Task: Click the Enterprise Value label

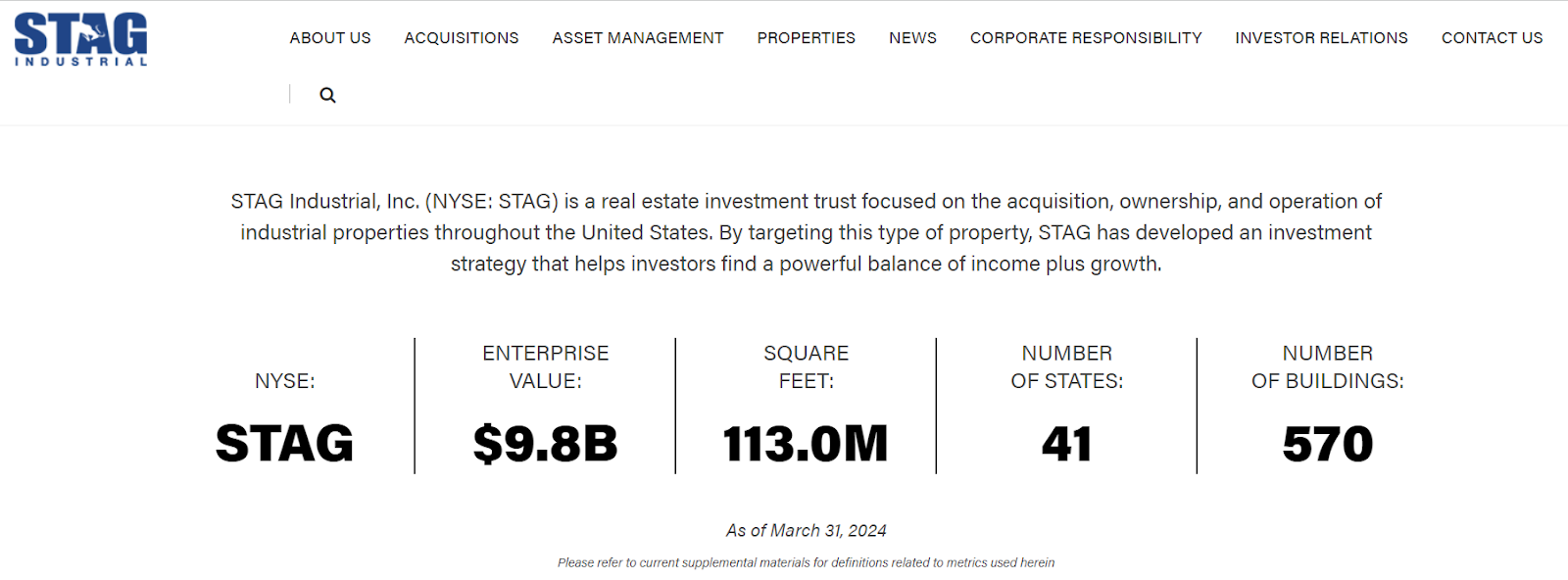Action: [x=545, y=366]
